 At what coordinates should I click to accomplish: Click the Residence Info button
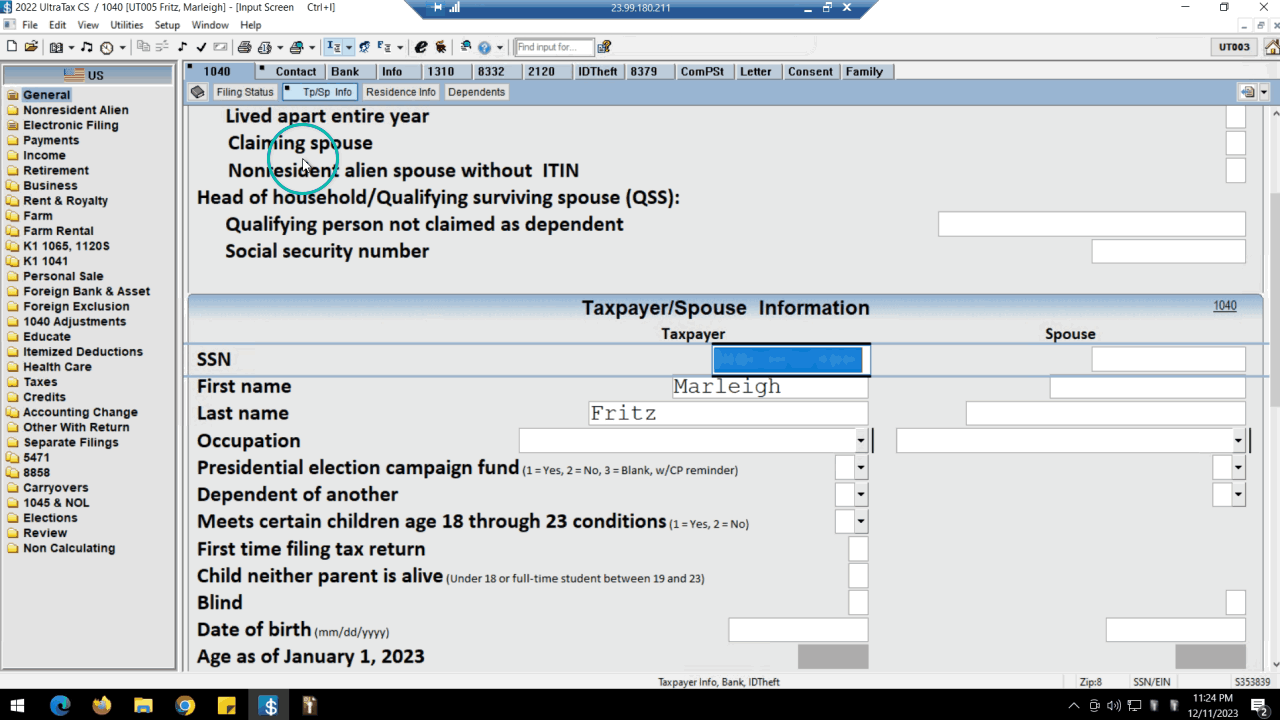point(400,92)
